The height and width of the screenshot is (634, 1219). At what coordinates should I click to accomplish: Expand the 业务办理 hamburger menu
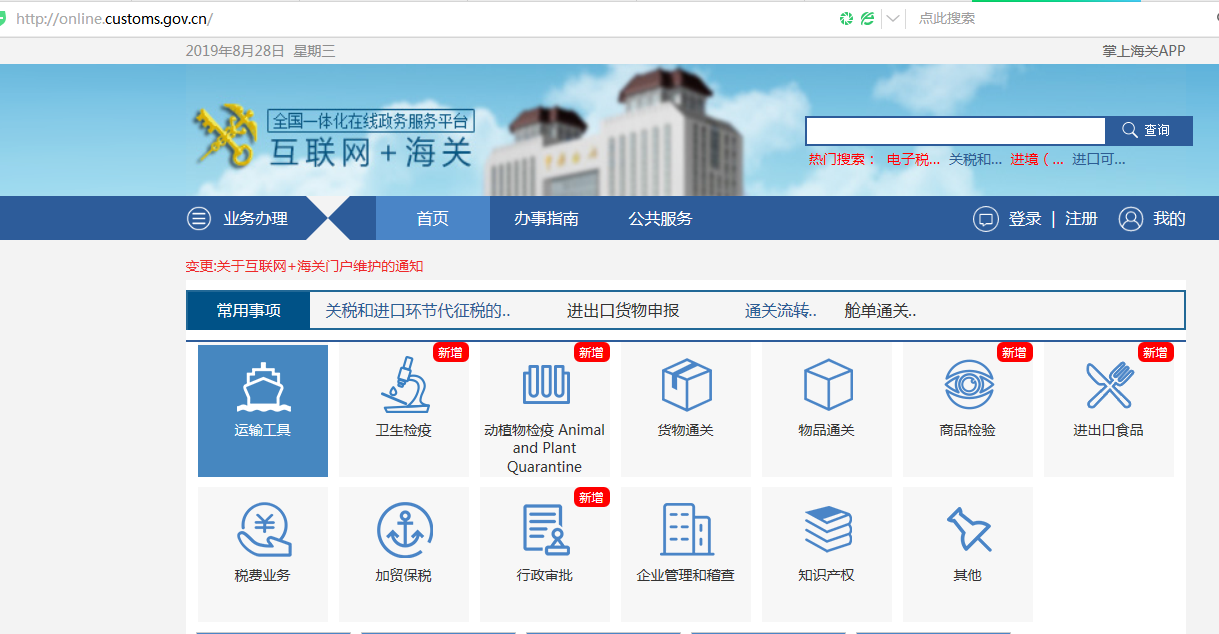(200, 219)
